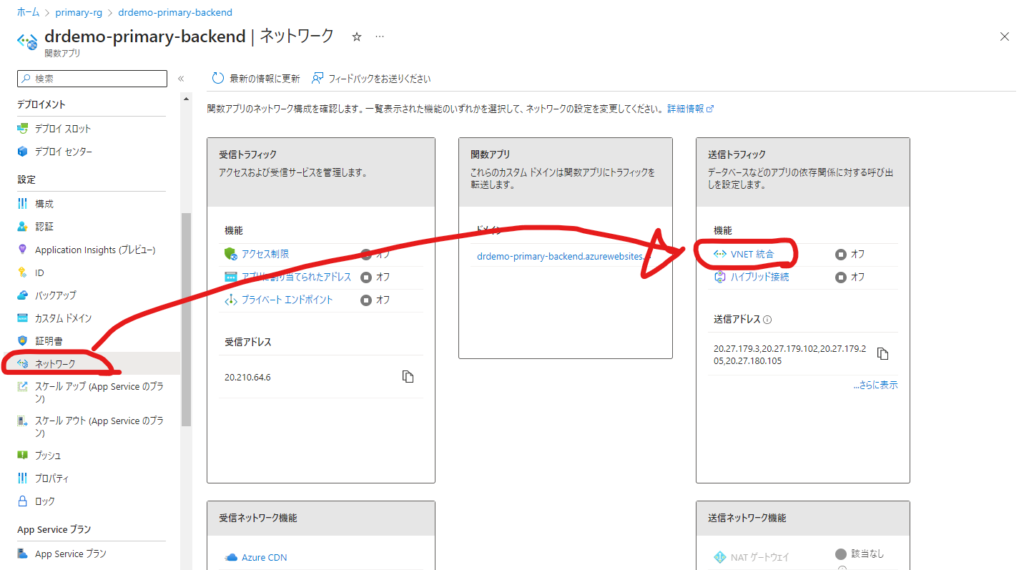Go to ホーム breadcrumb
This screenshot has width=1024, height=570.
28,12
